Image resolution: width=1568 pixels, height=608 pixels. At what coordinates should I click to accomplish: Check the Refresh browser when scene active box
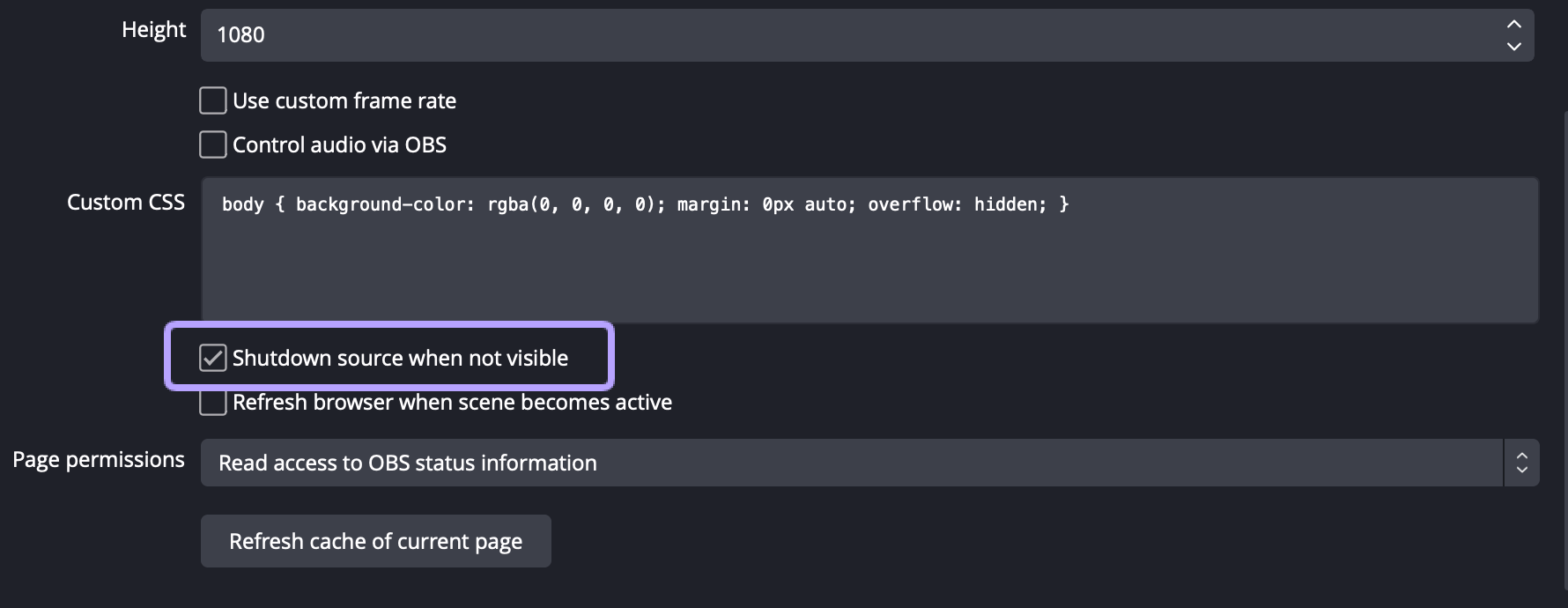tap(213, 403)
